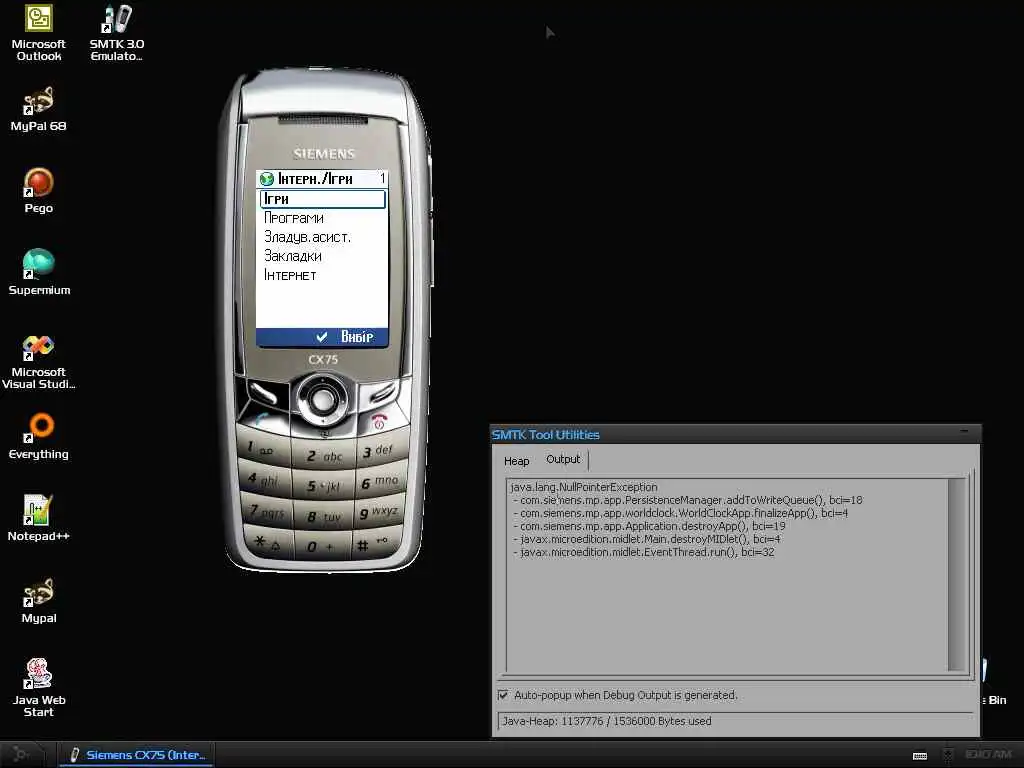Click the hash key on the keypad
The width and height of the screenshot is (1024, 768).
click(x=375, y=543)
